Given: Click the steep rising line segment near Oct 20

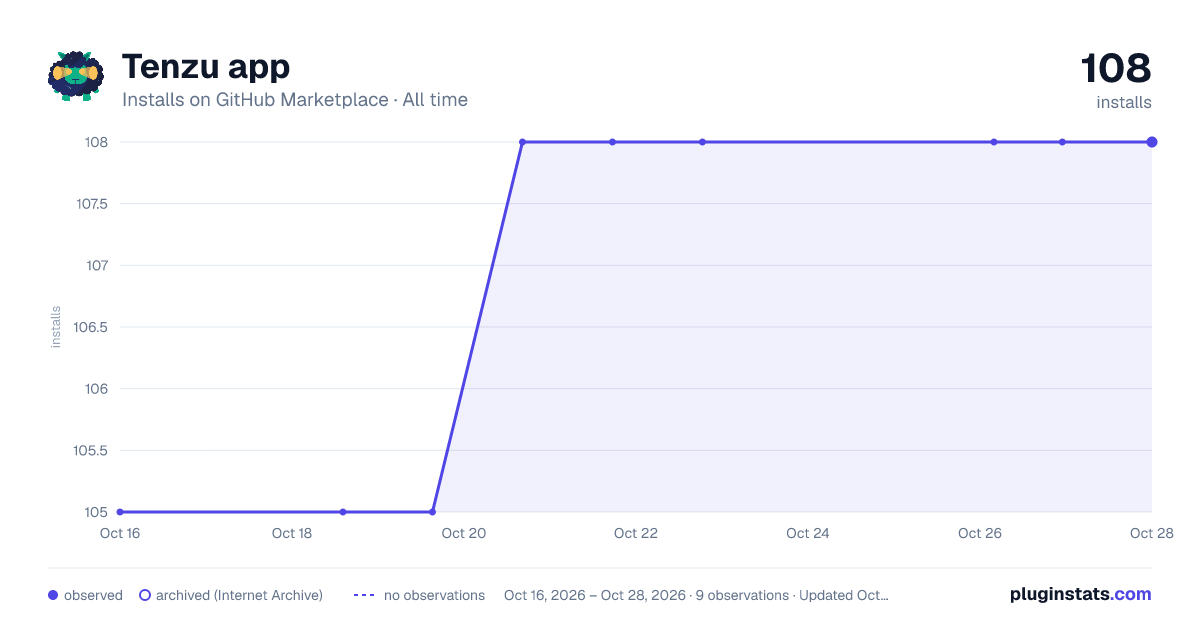Looking at the screenshot, I should pos(477,327).
